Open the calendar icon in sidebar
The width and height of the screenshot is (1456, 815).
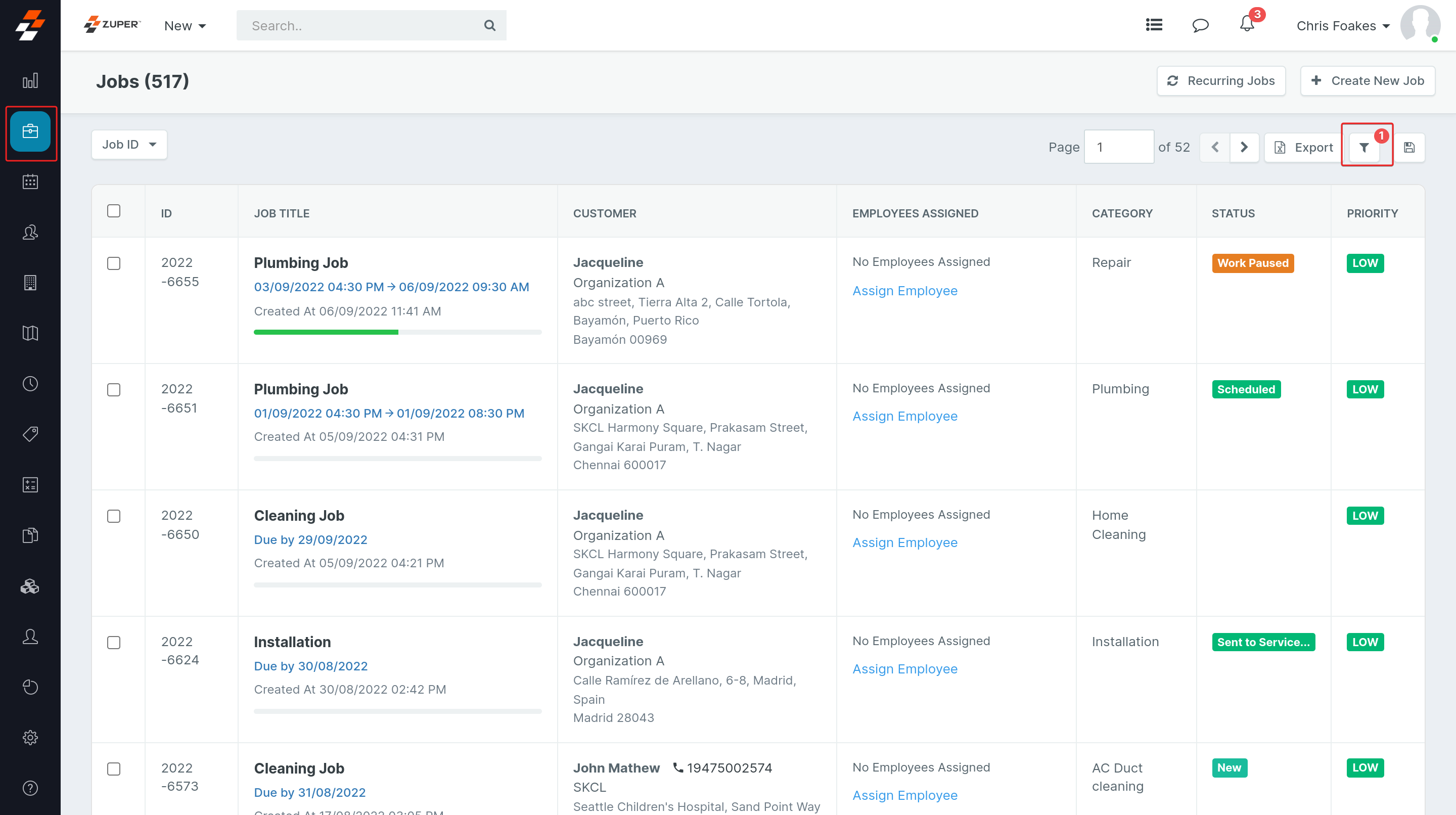click(x=30, y=182)
